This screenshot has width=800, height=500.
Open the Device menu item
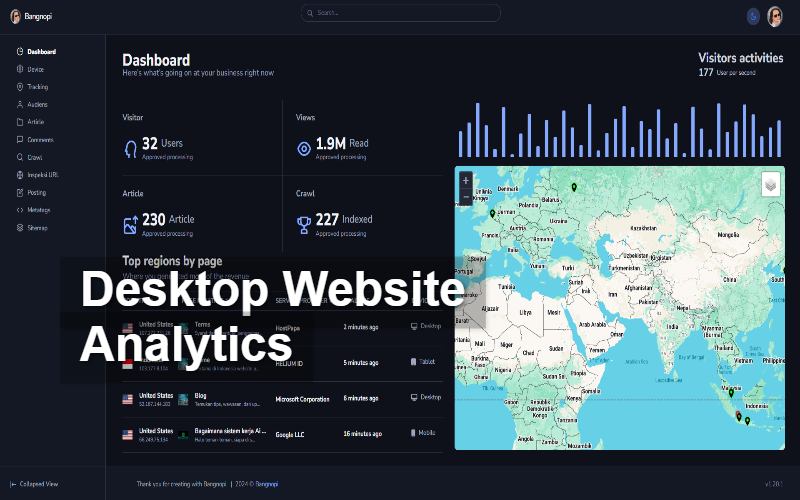point(35,69)
